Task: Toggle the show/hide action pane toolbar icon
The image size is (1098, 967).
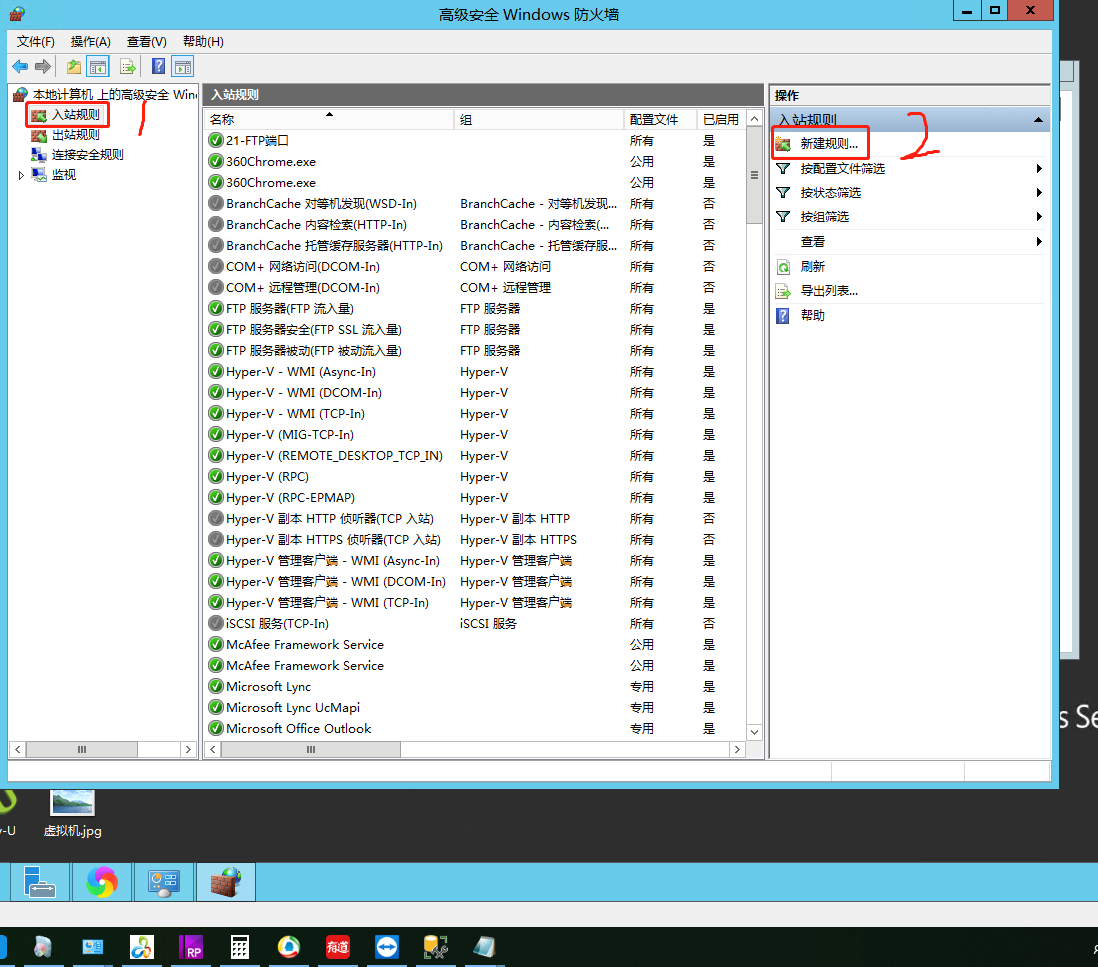Action: tap(183, 67)
